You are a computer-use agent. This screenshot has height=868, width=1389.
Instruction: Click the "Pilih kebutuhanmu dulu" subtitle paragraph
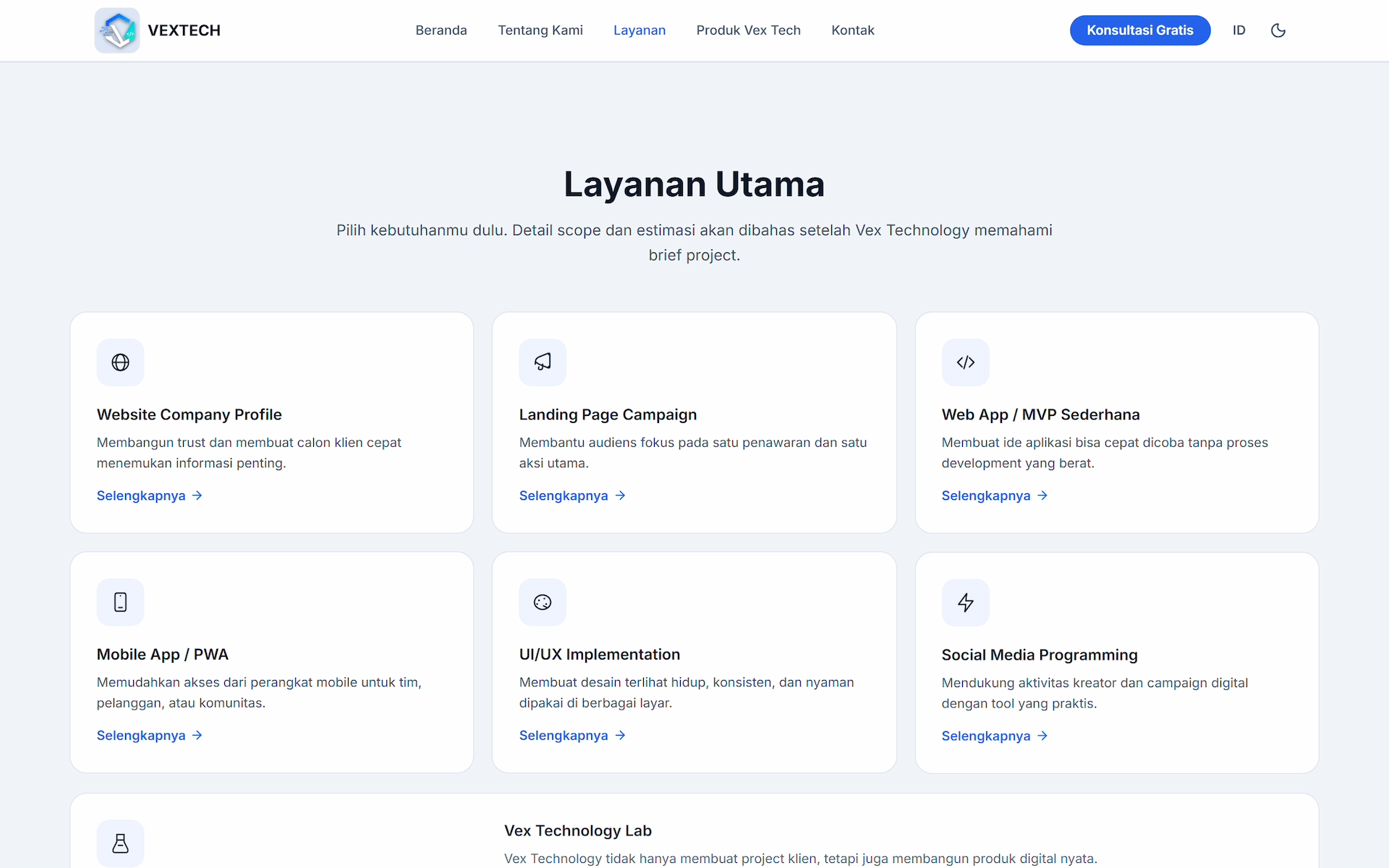pos(694,242)
